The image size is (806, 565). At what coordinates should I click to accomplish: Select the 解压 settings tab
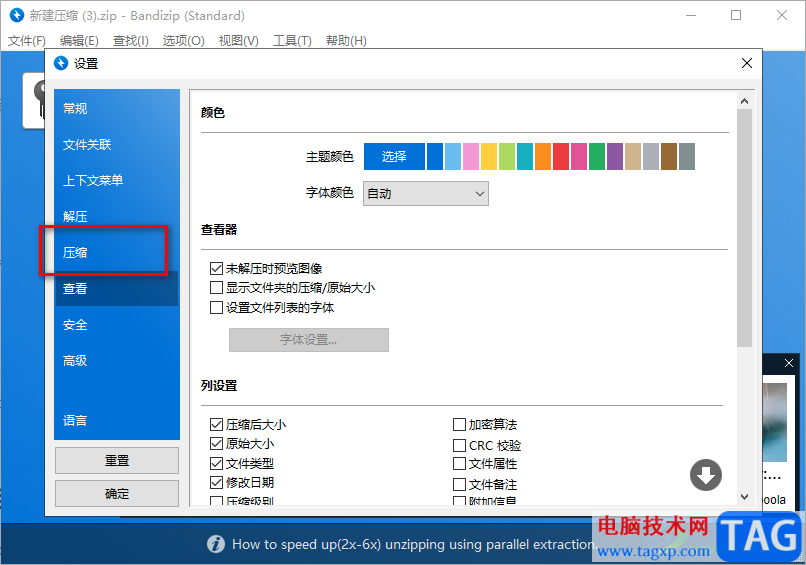pos(117,216)
